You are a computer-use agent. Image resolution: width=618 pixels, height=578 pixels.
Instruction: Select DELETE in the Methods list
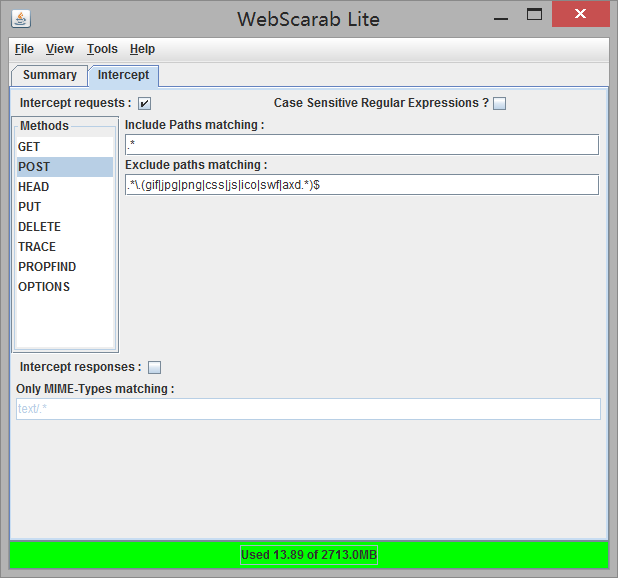point(65,227)
